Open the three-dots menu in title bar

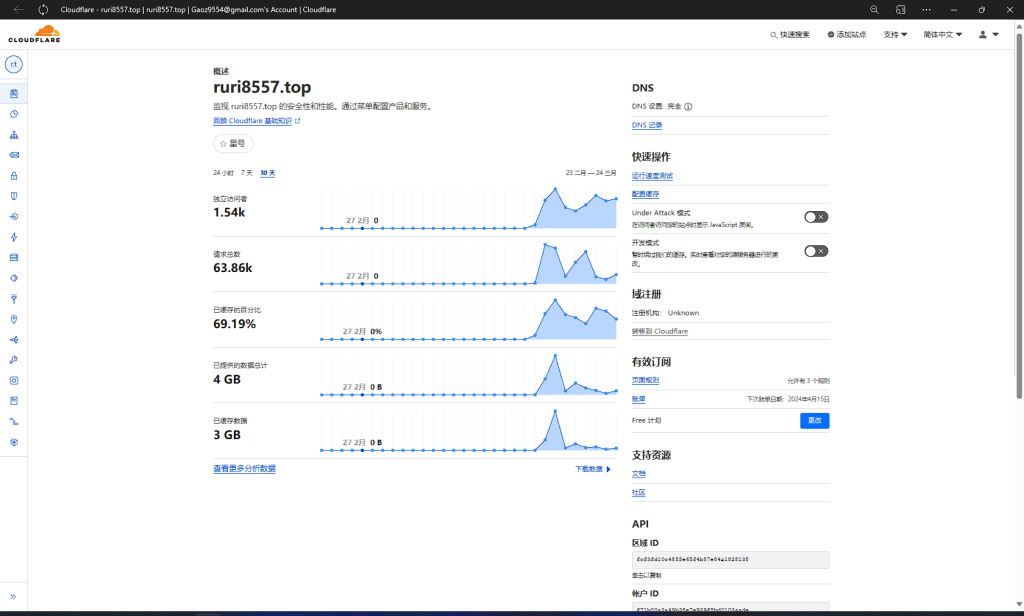point(927,9)
